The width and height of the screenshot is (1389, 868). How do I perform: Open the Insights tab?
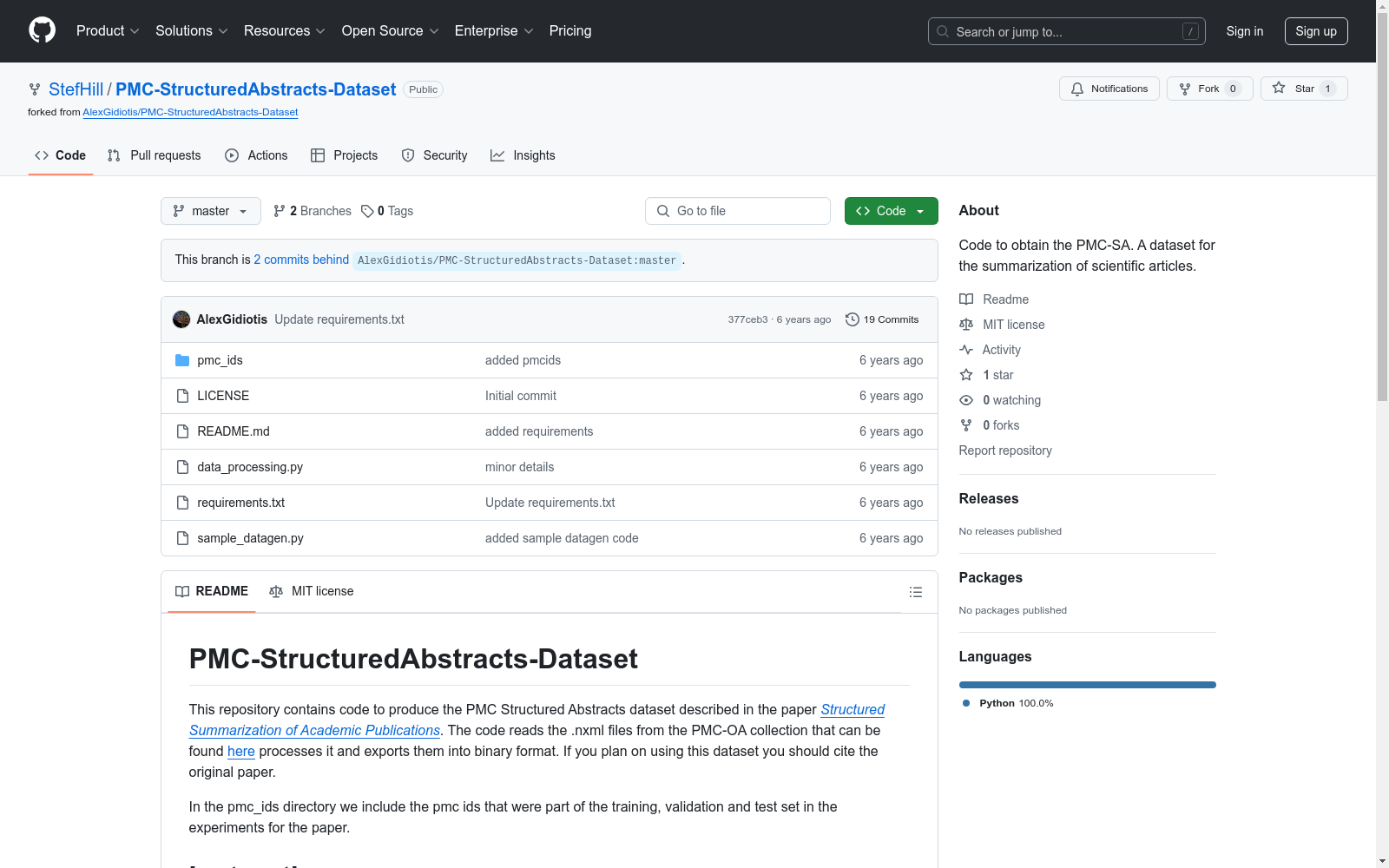click(x=523, y=155)
